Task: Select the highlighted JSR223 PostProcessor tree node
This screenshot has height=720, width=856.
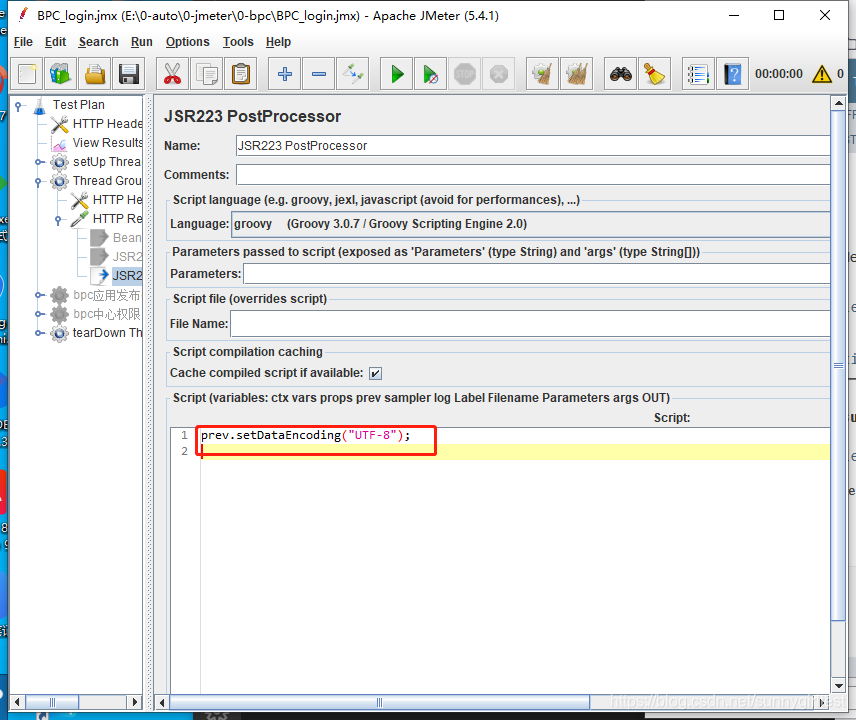Action: (x=127, y=275)
